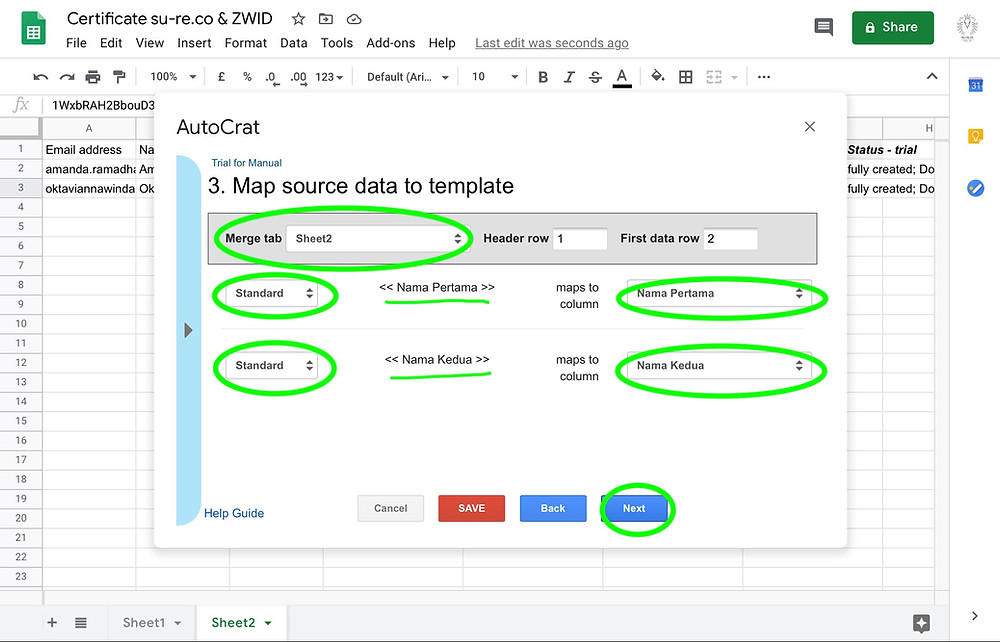The image size is (1000, 642).
Task: Toggle italic formatting
Action: pyautogui.click(x=569, y=77)
